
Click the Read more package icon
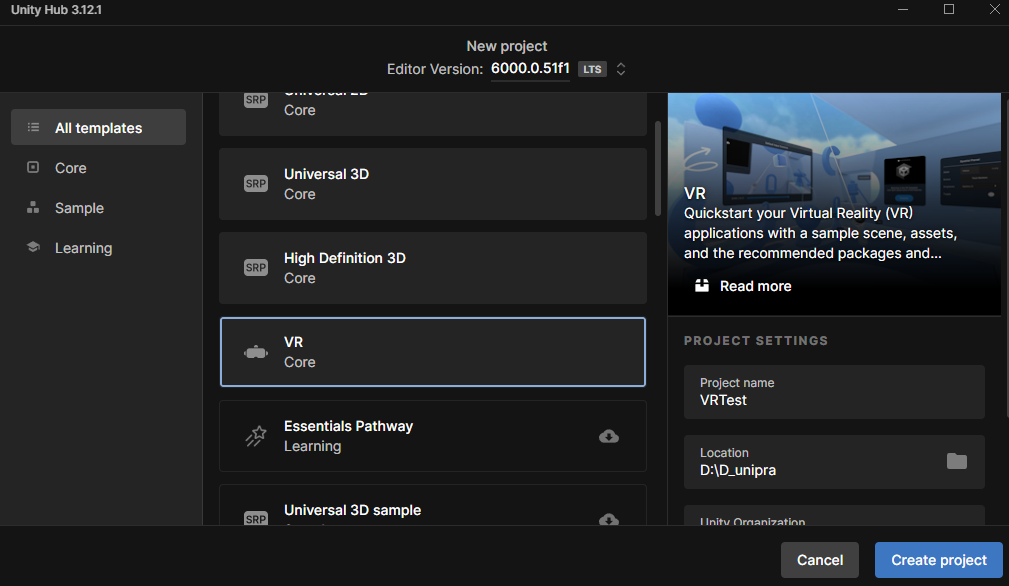702,286
